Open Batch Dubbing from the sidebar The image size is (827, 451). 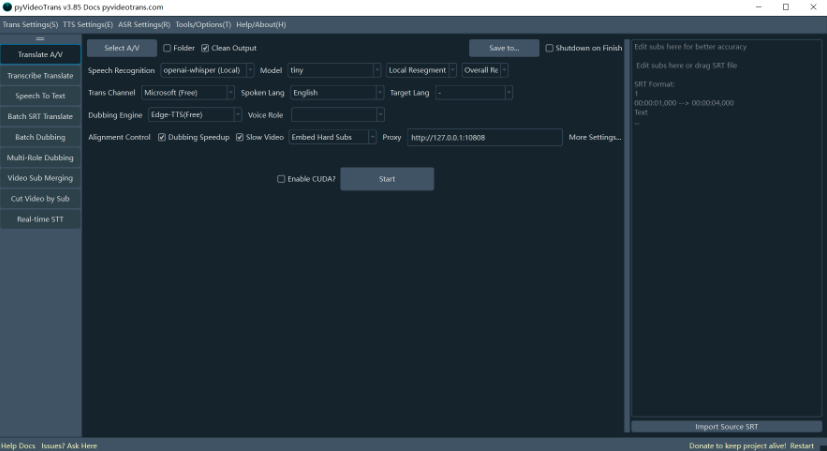pyautogui.click(x=40, y=137)
